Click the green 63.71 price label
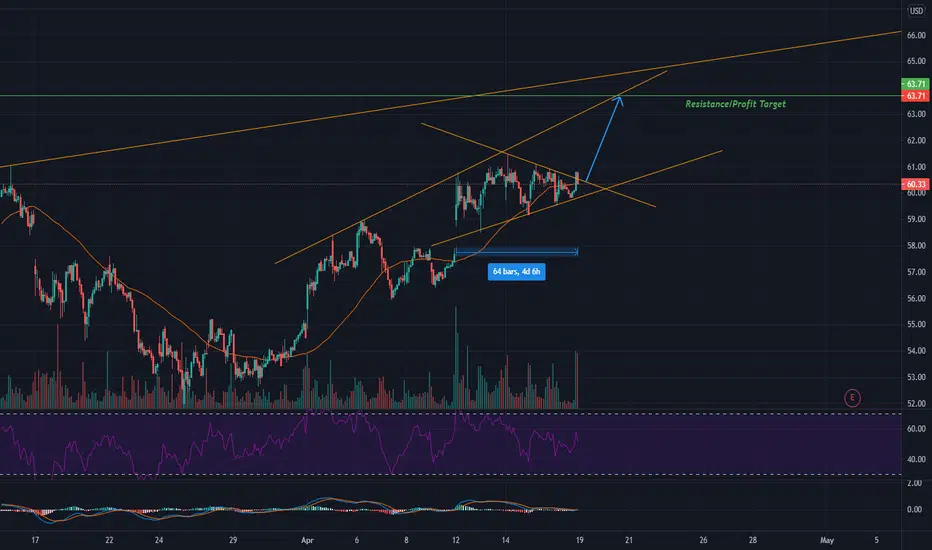 pos(915,84)
